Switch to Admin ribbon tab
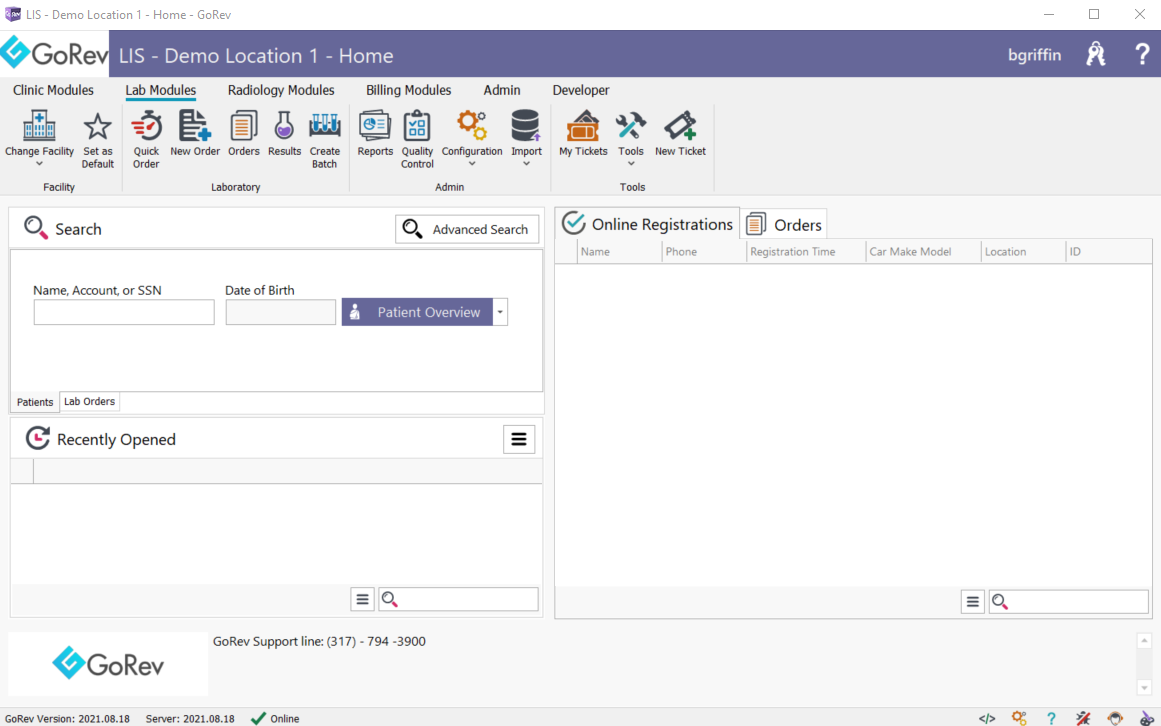Viewport: 1161px width, 726px height. pos(502,90)
